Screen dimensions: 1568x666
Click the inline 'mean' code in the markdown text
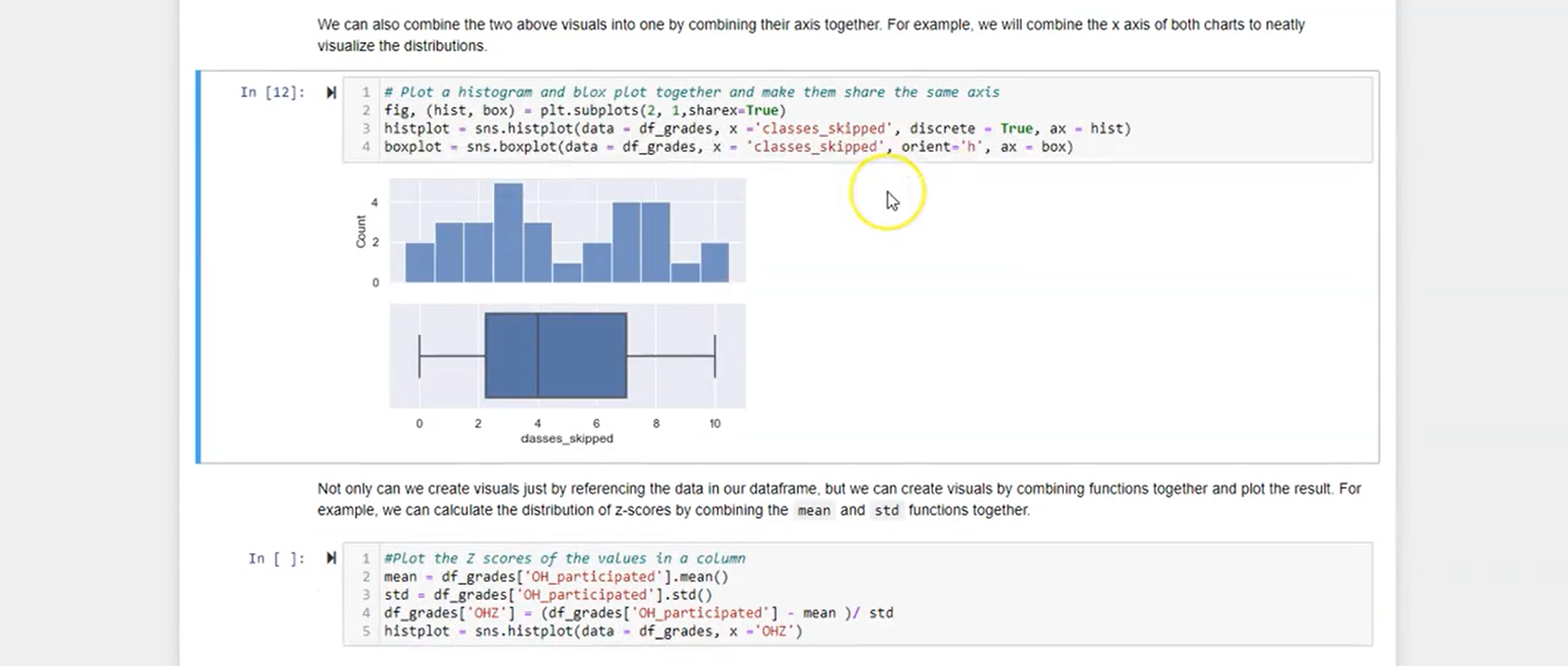coord(814,511)
